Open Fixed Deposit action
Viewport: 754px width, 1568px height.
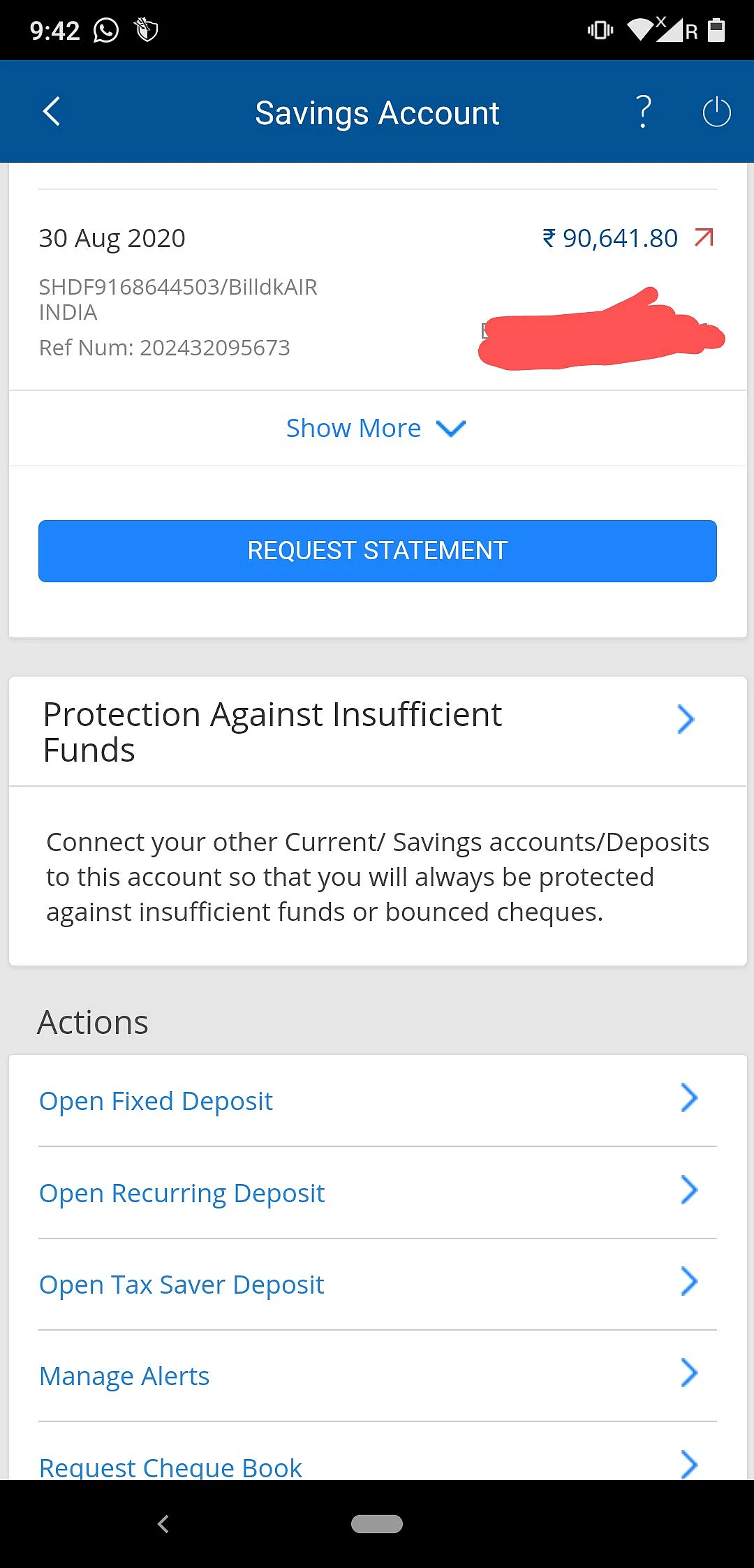pyautogui.click(x=378, y=1101)
